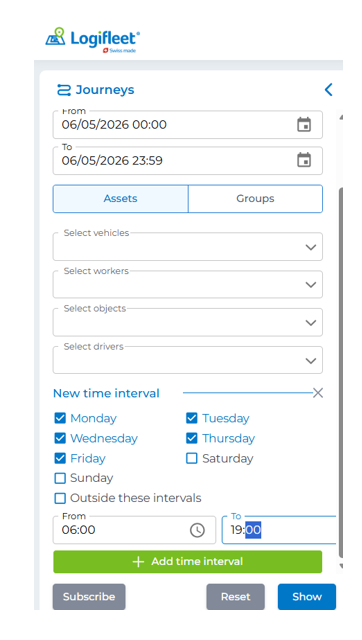Click the Subscribe button
362x640 pixels.
(89, 597)
